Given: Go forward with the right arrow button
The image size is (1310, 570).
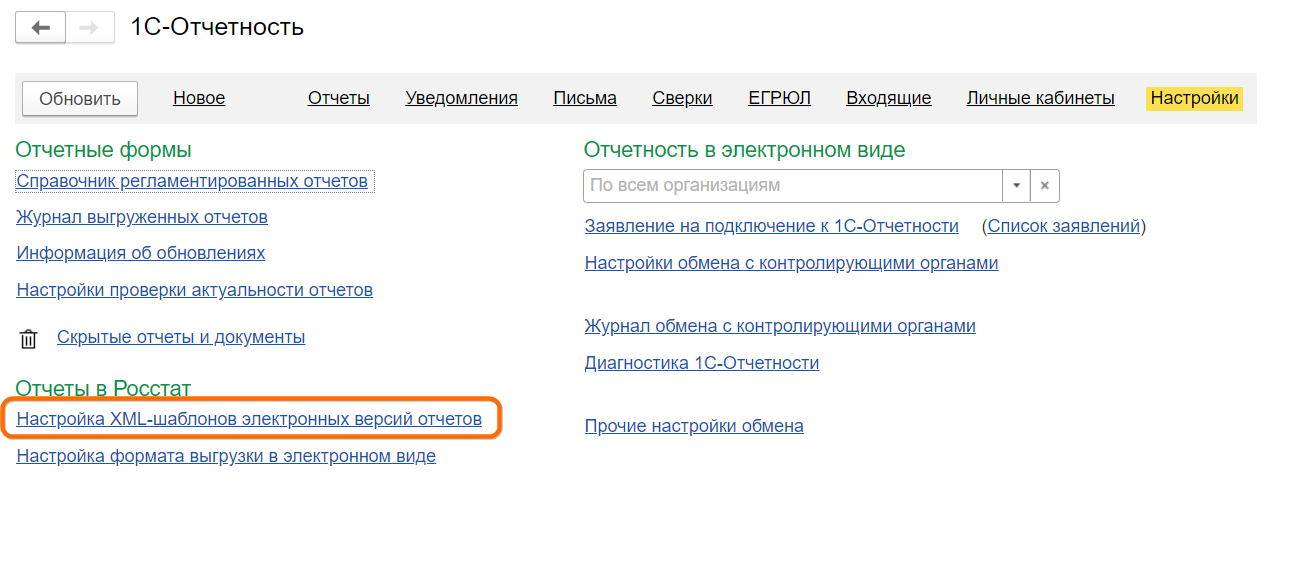Looking at the screenshot, I should (90, 28).
